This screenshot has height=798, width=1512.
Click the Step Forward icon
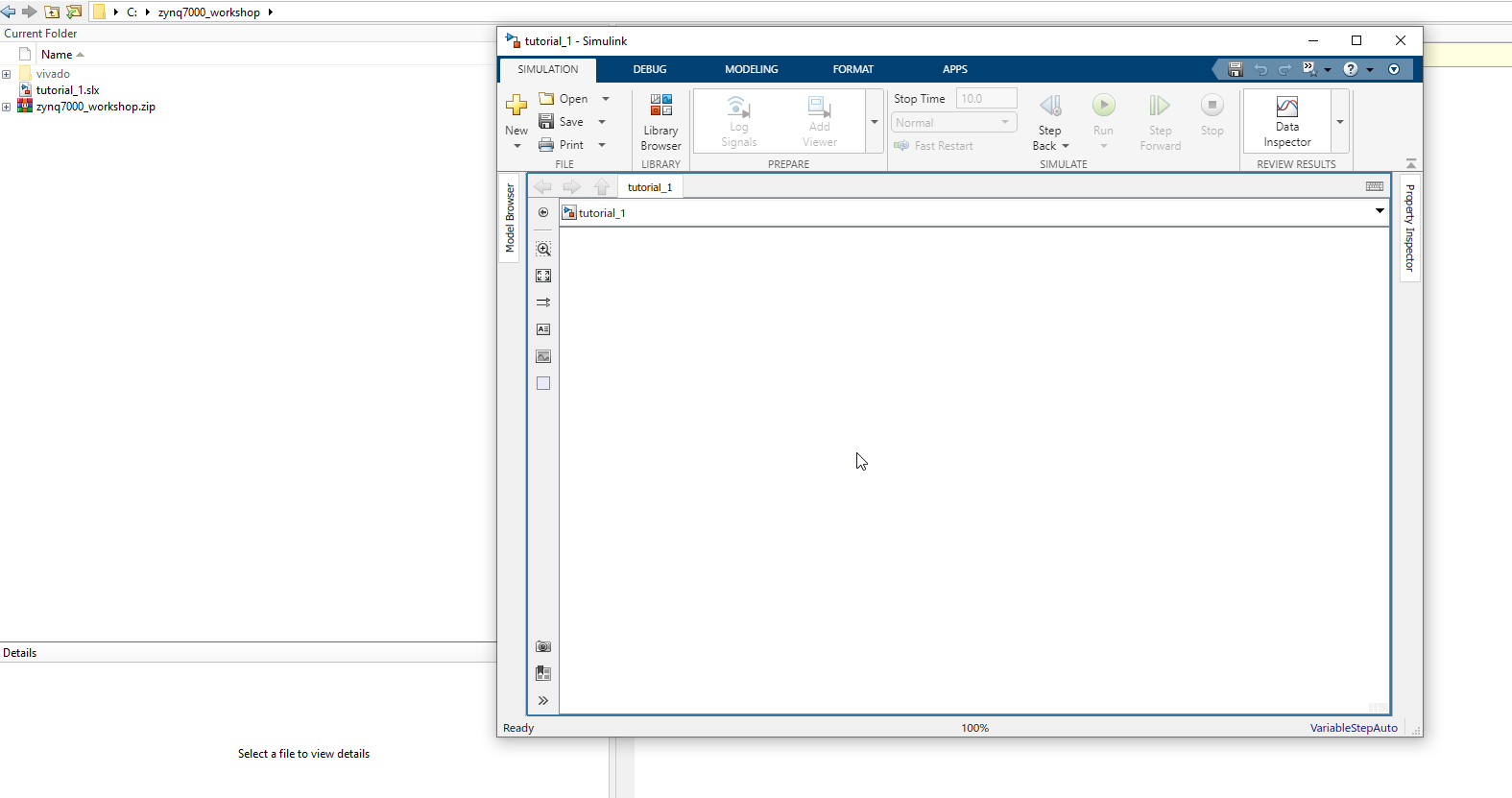(x=1160, y=106)
